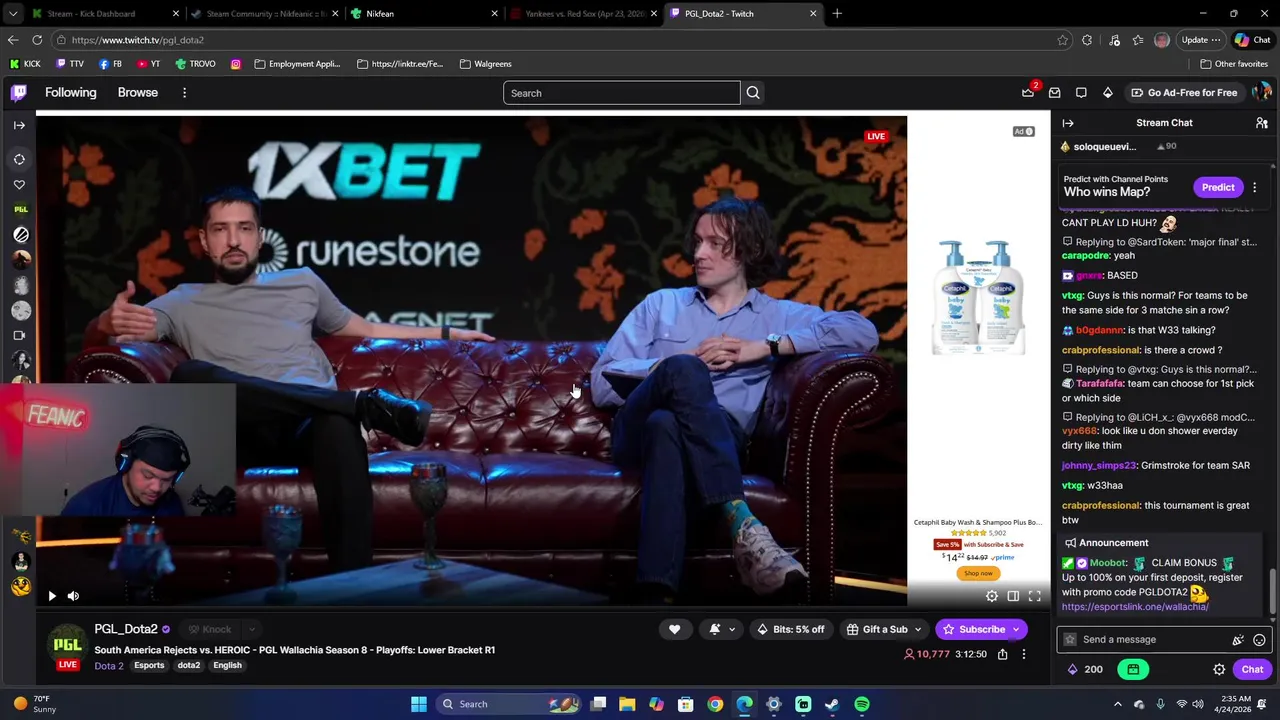Follow heart button under video

tap(674, 629)
